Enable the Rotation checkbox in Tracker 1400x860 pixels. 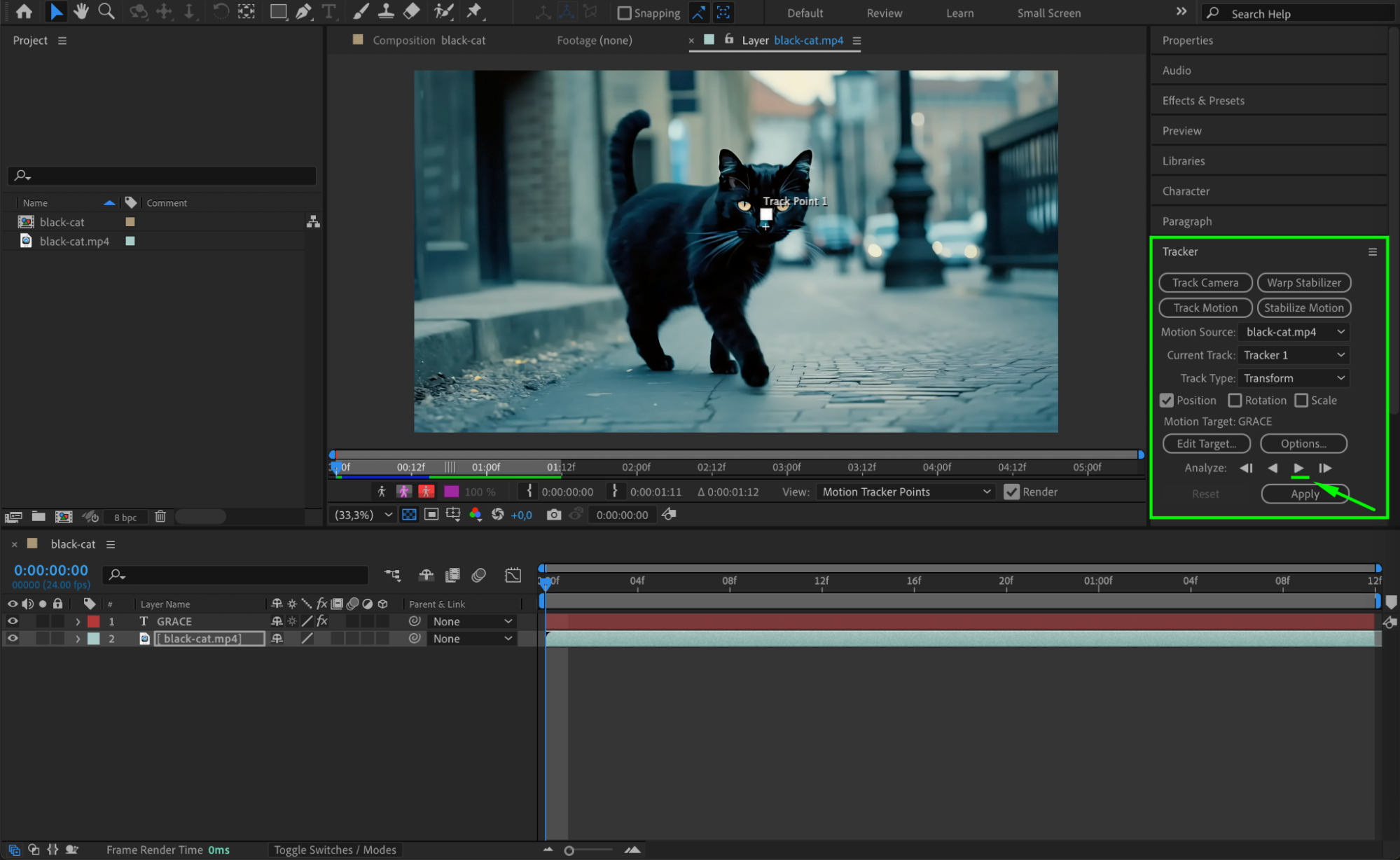tap(1235, 401)
